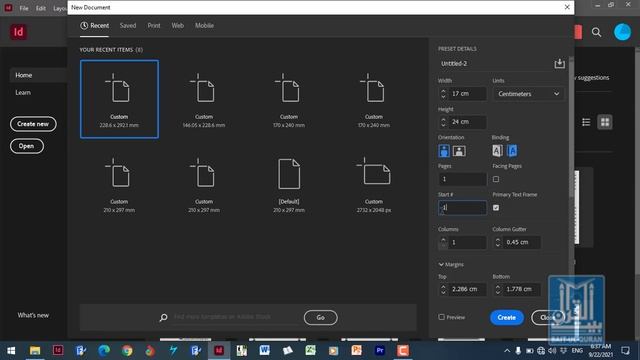The width and height of the screenshot is (640, 360).
Task: Increase the Width stepper value
Action: (443, 91)
